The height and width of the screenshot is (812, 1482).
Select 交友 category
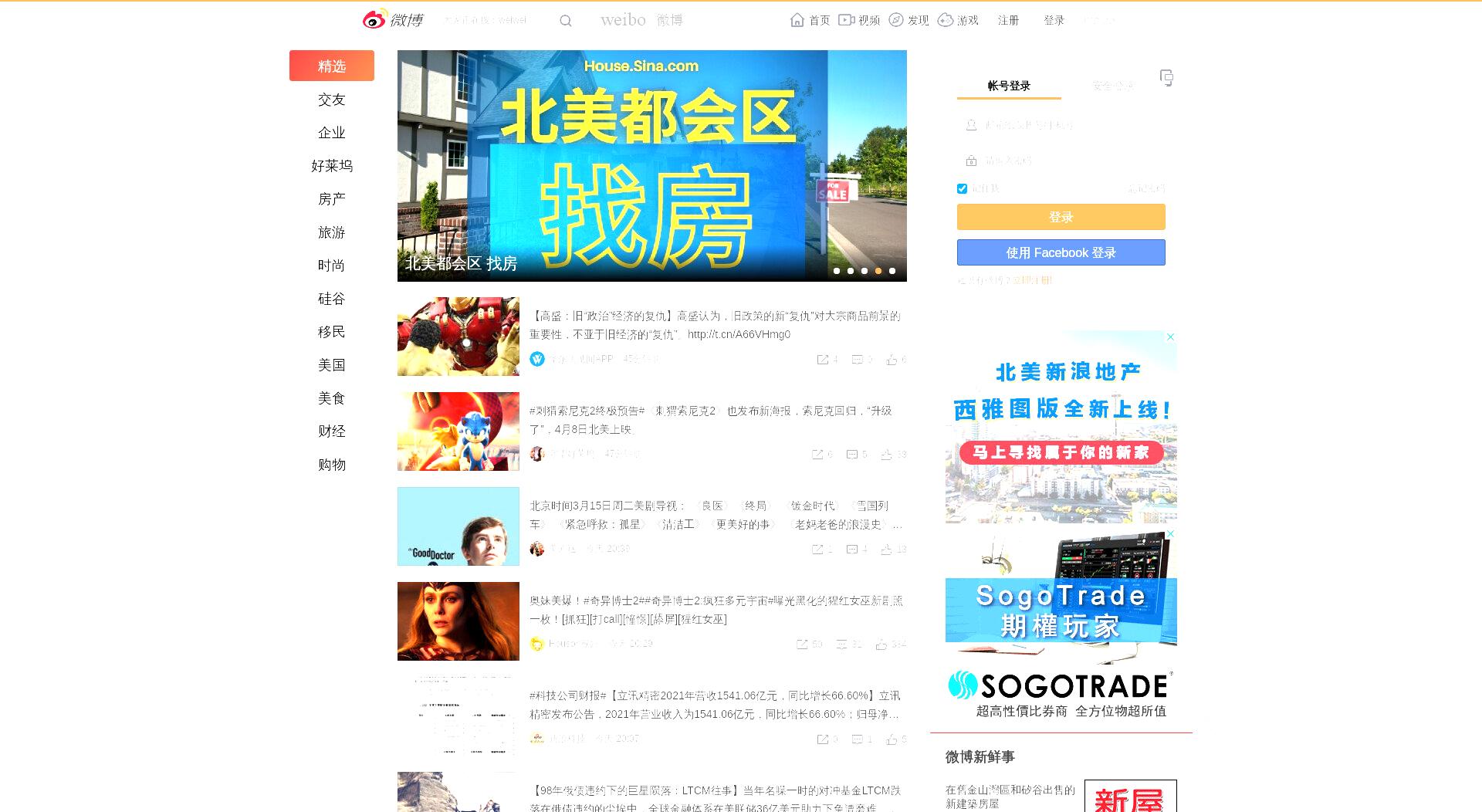coord(332,100)
